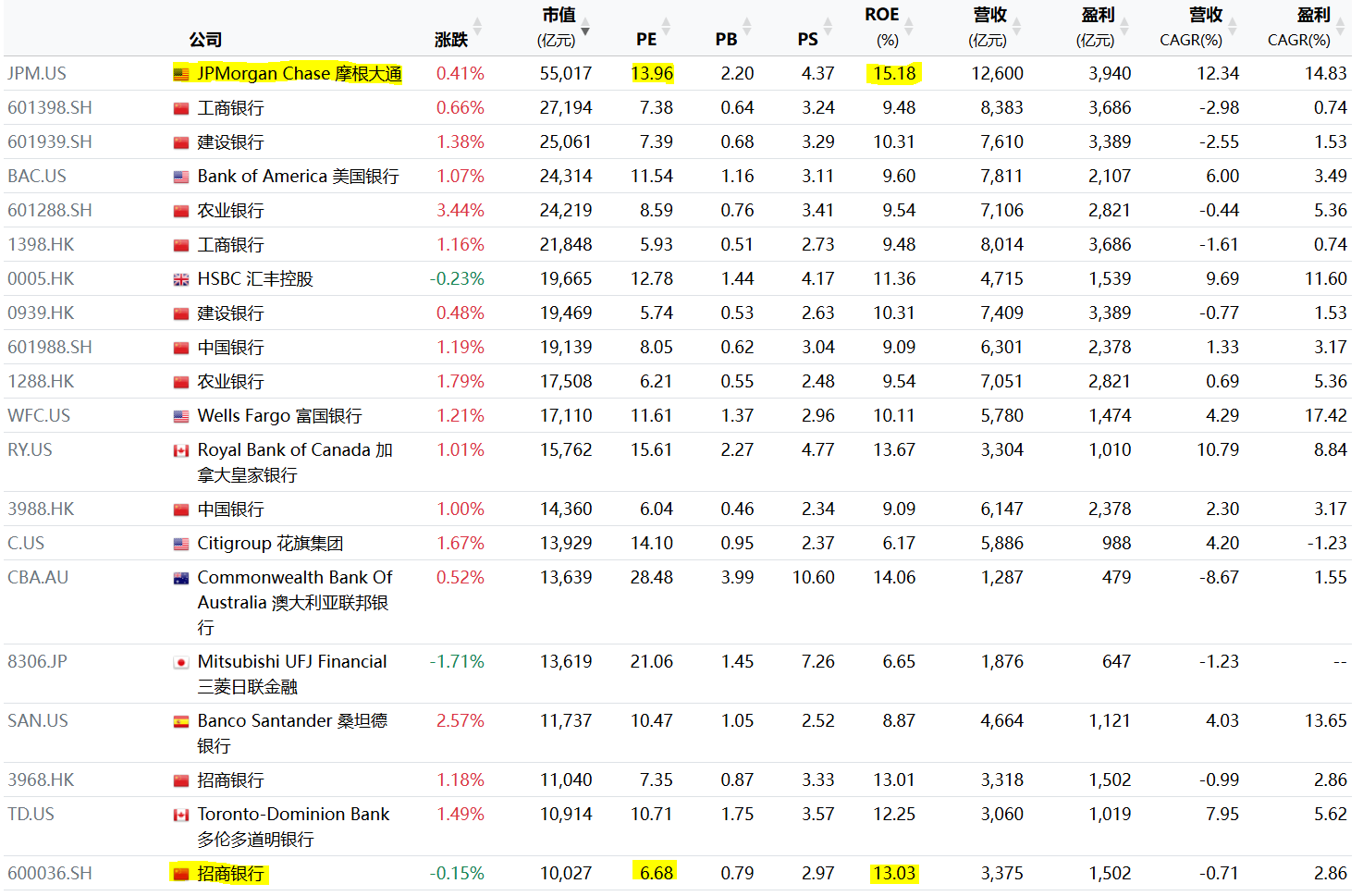Viewport: 1363px width, 896px height.
Task: Click the Canada flag beside Royal Bank of Canada
Action: (x=181, y=450)
